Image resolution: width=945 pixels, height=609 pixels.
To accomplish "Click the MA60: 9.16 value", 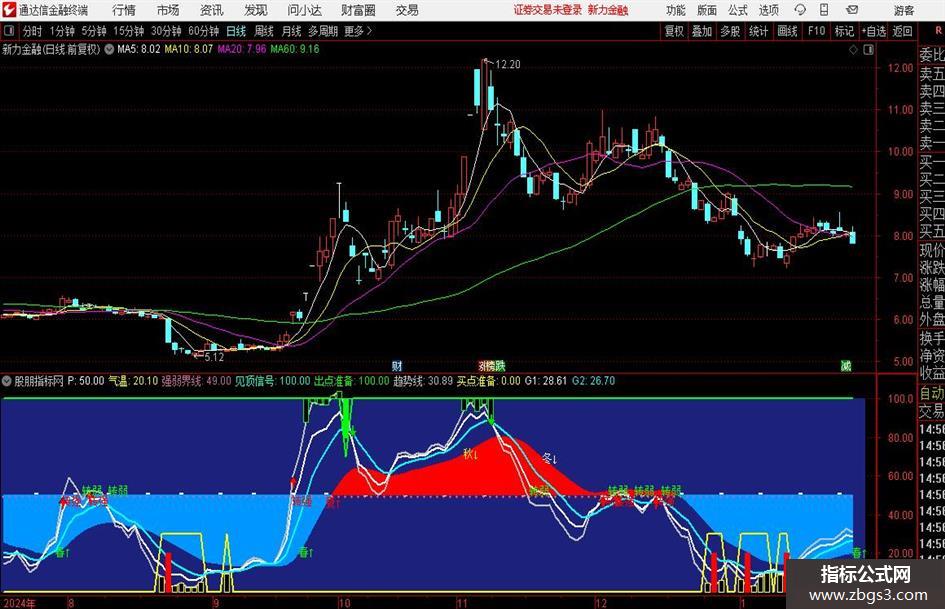I will 295,49.
